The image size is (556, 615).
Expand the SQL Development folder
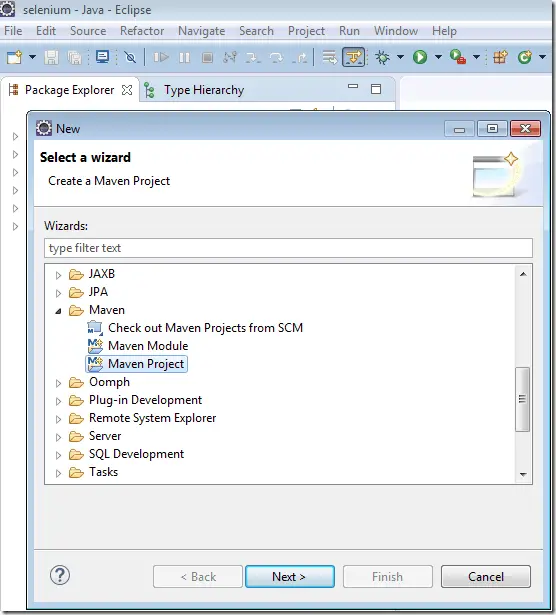tap(58, 455)
